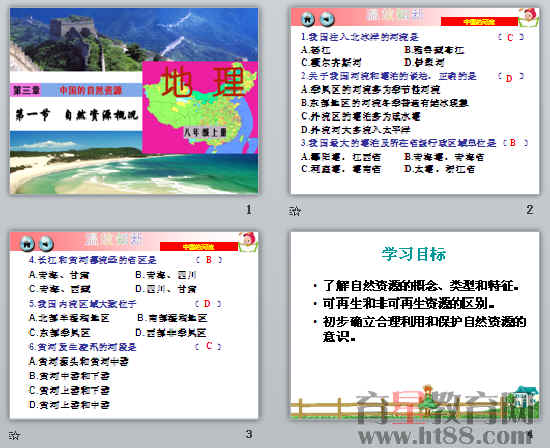Screen dimensions: 550x448
Task: Click the animation star icon under slide 3
Action: [x=14, y=435]
